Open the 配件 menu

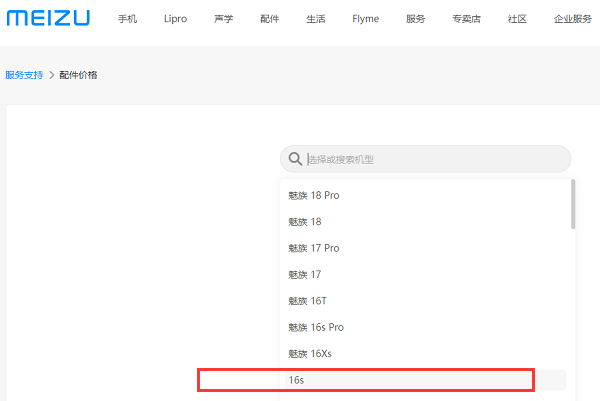(270, 19)
